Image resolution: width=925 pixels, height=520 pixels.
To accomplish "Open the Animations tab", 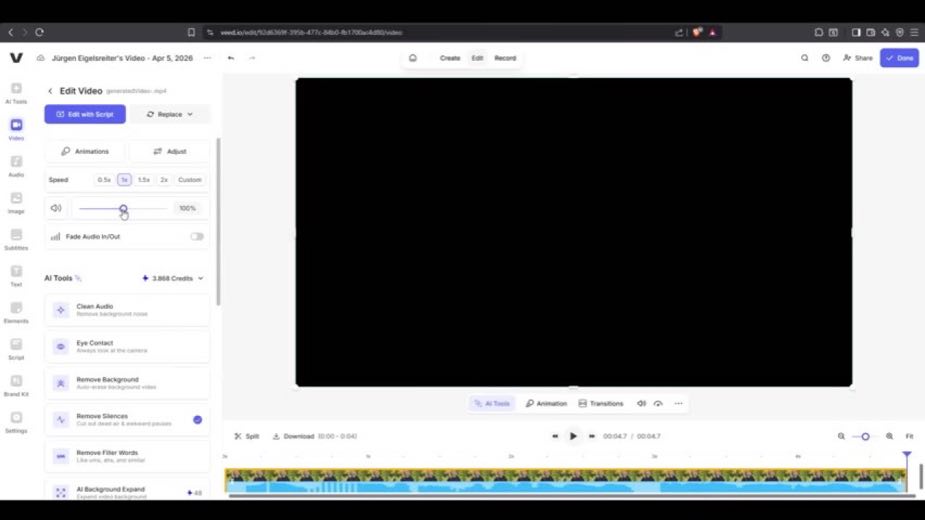I will [x=85, y=152].
